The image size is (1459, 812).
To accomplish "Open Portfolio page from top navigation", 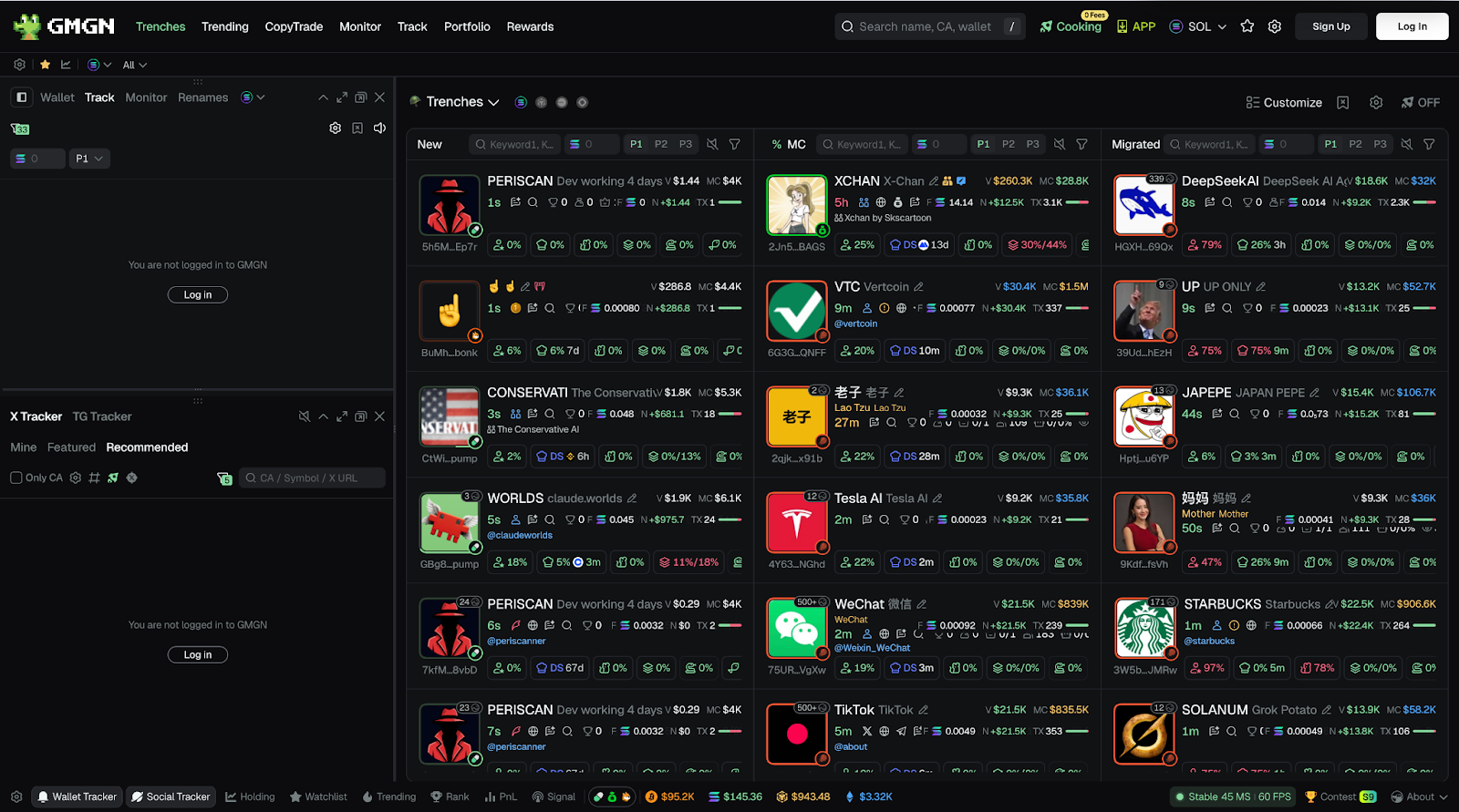I will click(x=467, y=26).
